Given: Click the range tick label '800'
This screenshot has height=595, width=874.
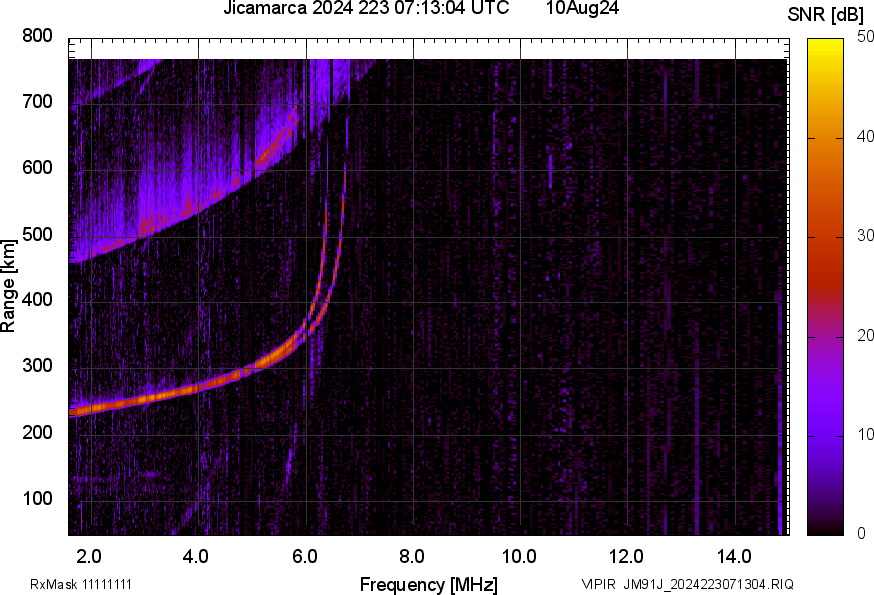Looking at the screenshot, I should point(37,36).
